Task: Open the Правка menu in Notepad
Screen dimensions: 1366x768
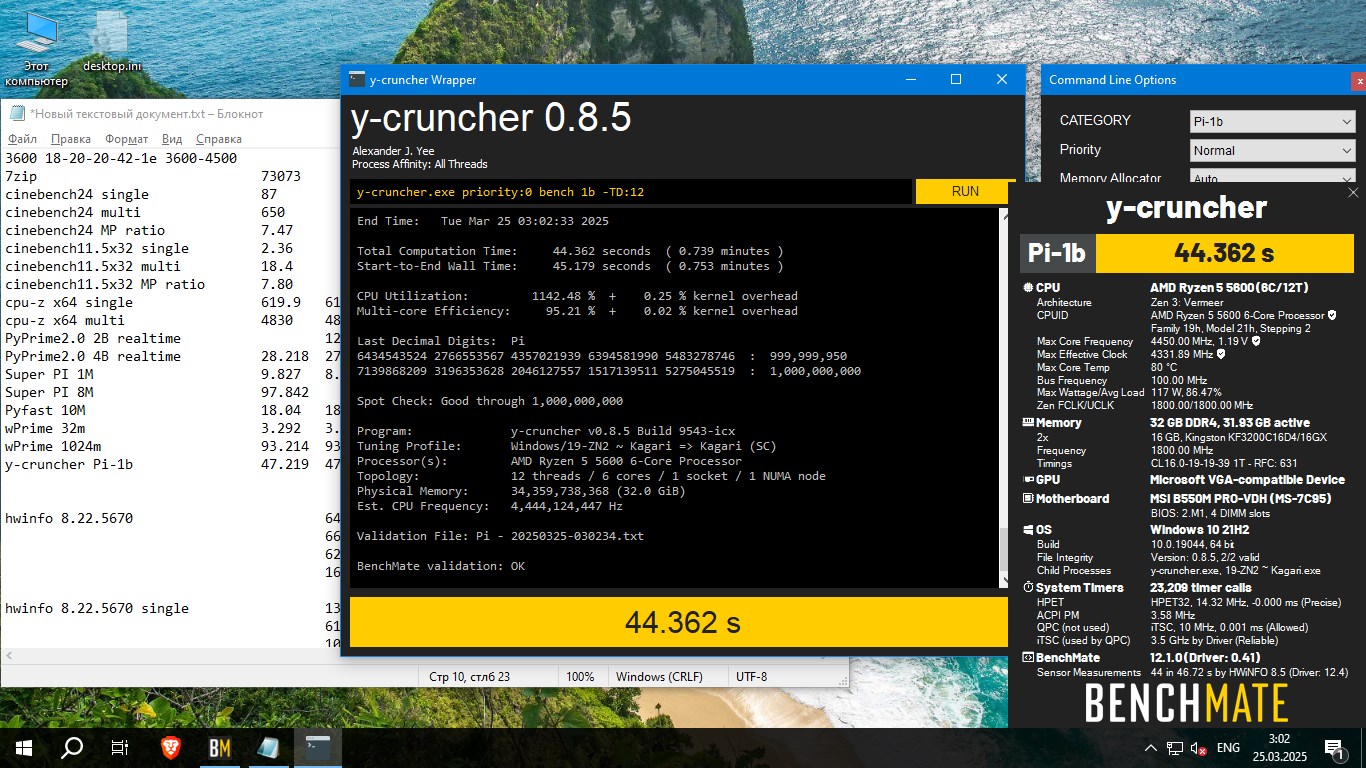Action: 71,139
